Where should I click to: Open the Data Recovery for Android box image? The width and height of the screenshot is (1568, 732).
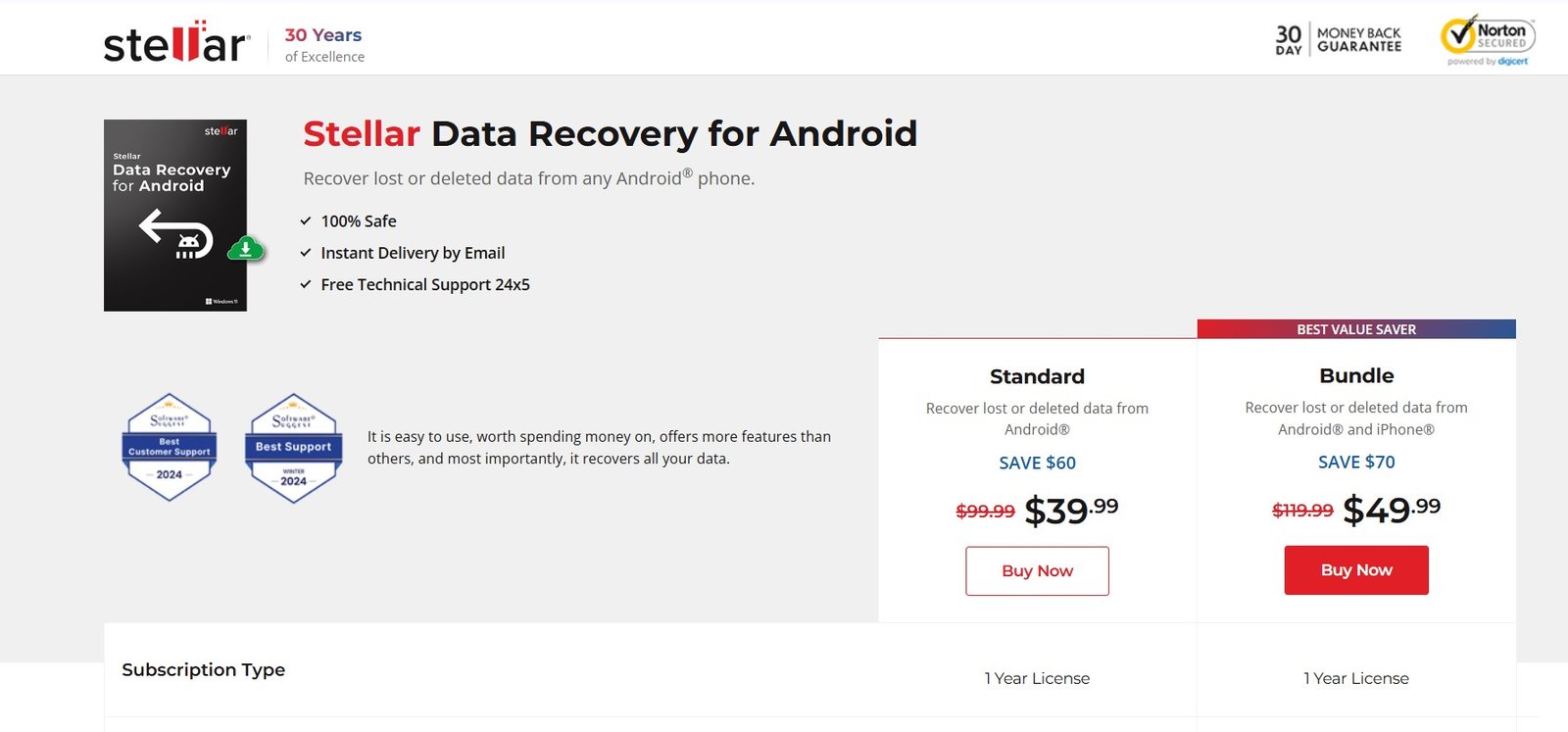(175, 216)
